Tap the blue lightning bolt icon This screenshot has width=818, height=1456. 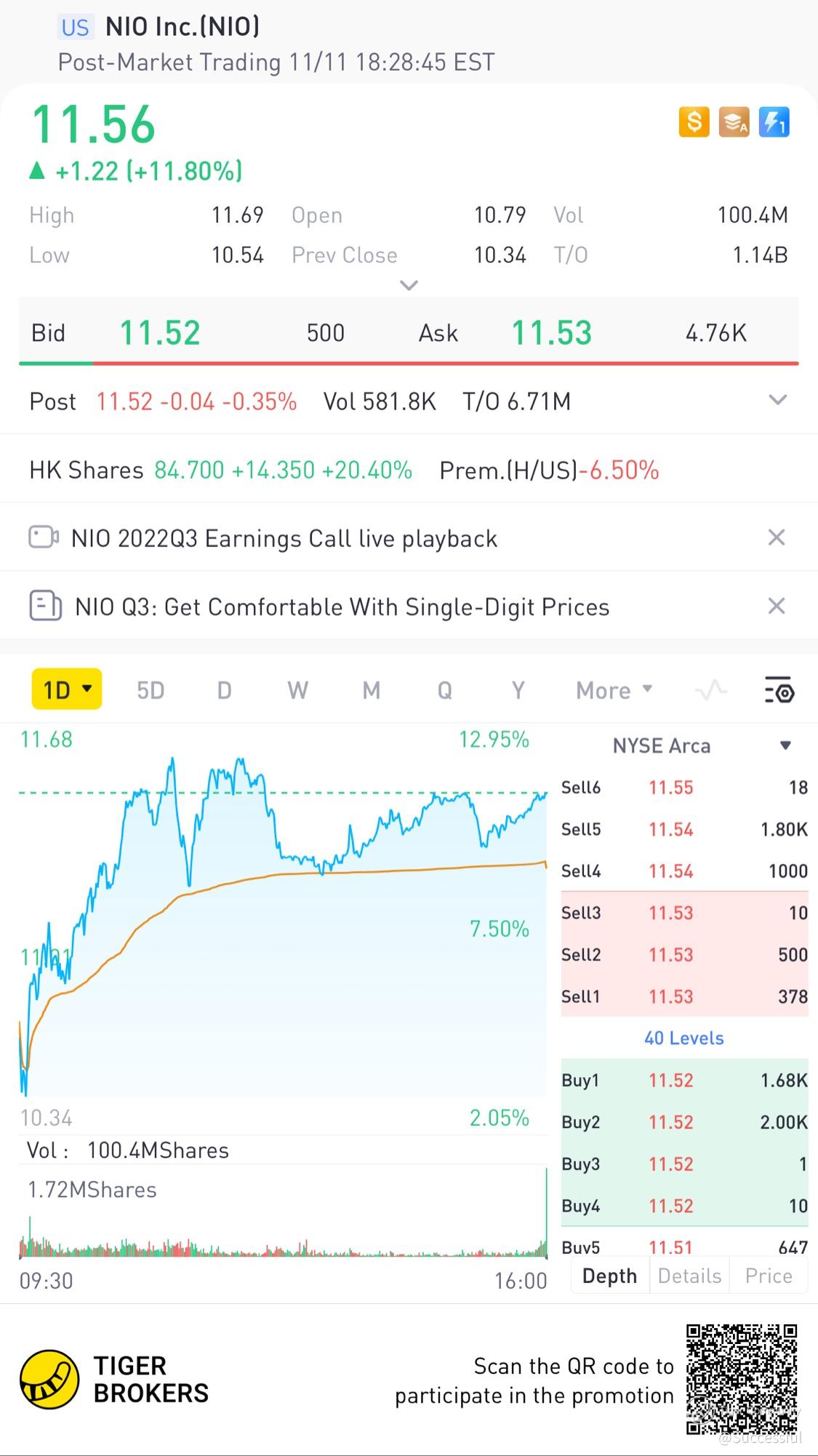[x=774, y=122]
